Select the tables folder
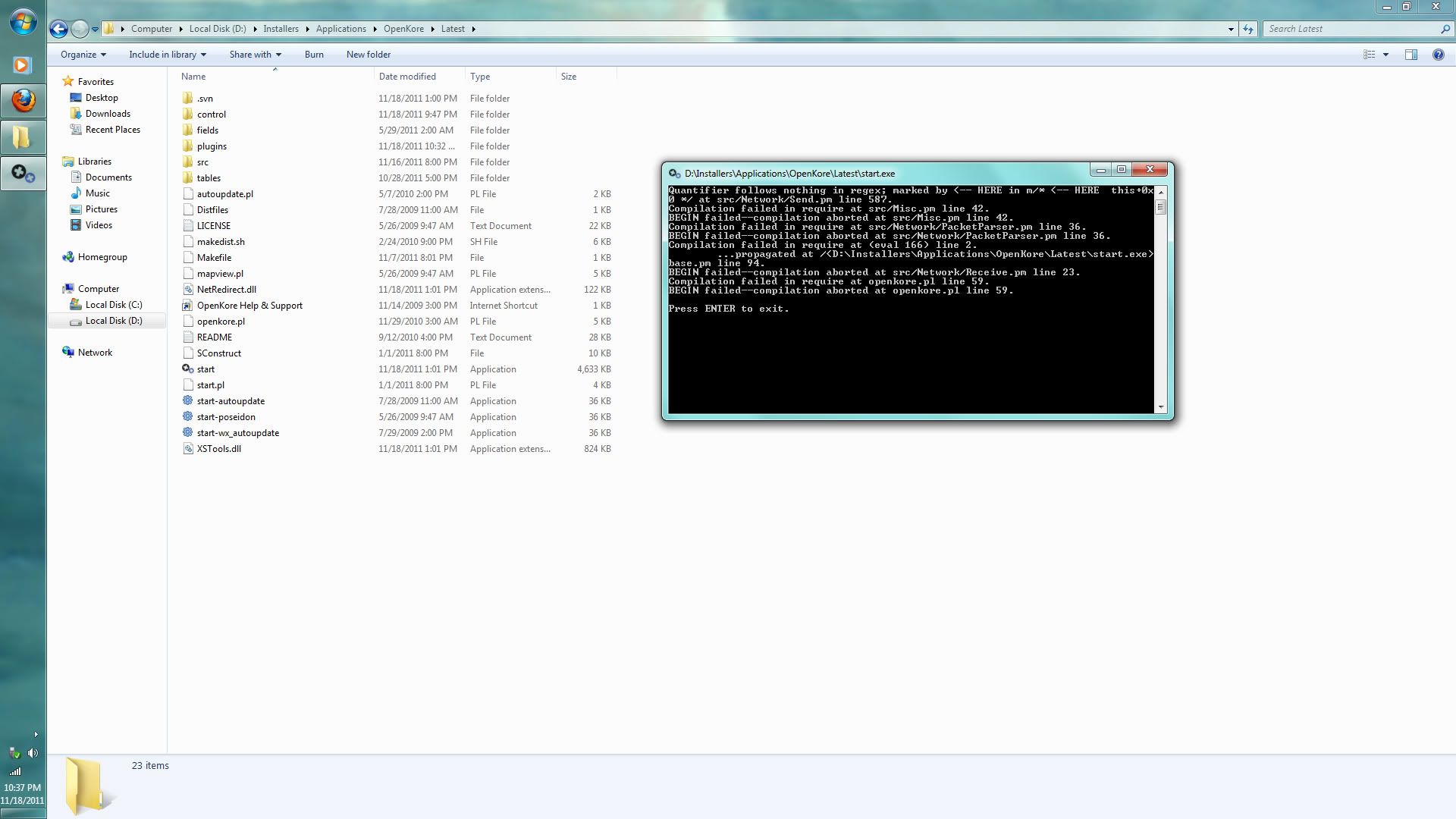 coord(209,178)
